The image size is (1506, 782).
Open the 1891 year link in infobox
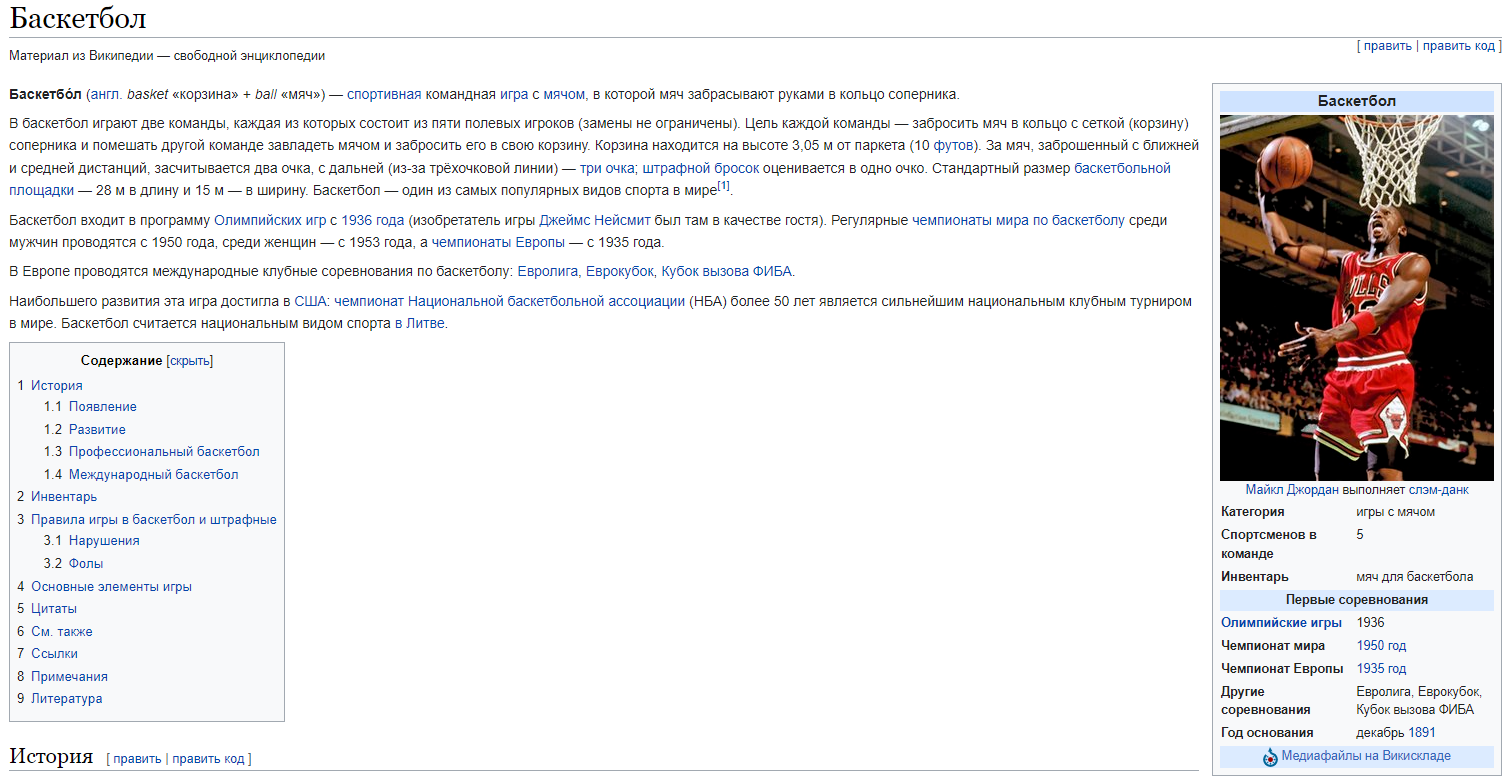1422,733
